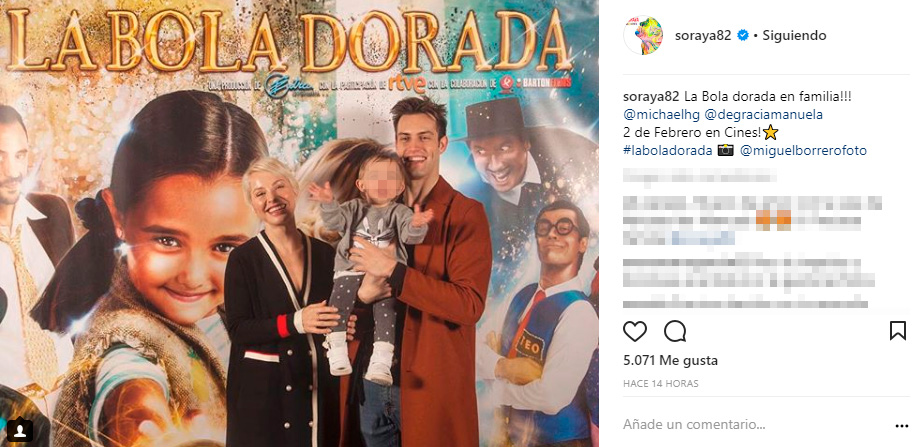Open soraya82 profile picture avatar
Image resolution: width=917 pixels, height=447 pixels.
click(x=643, y=36)
